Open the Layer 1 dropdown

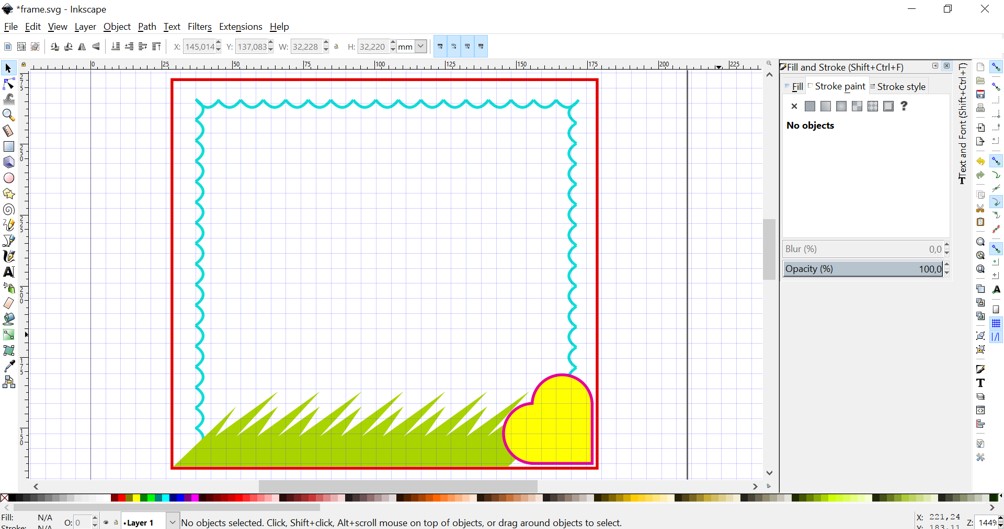point(172,522)
